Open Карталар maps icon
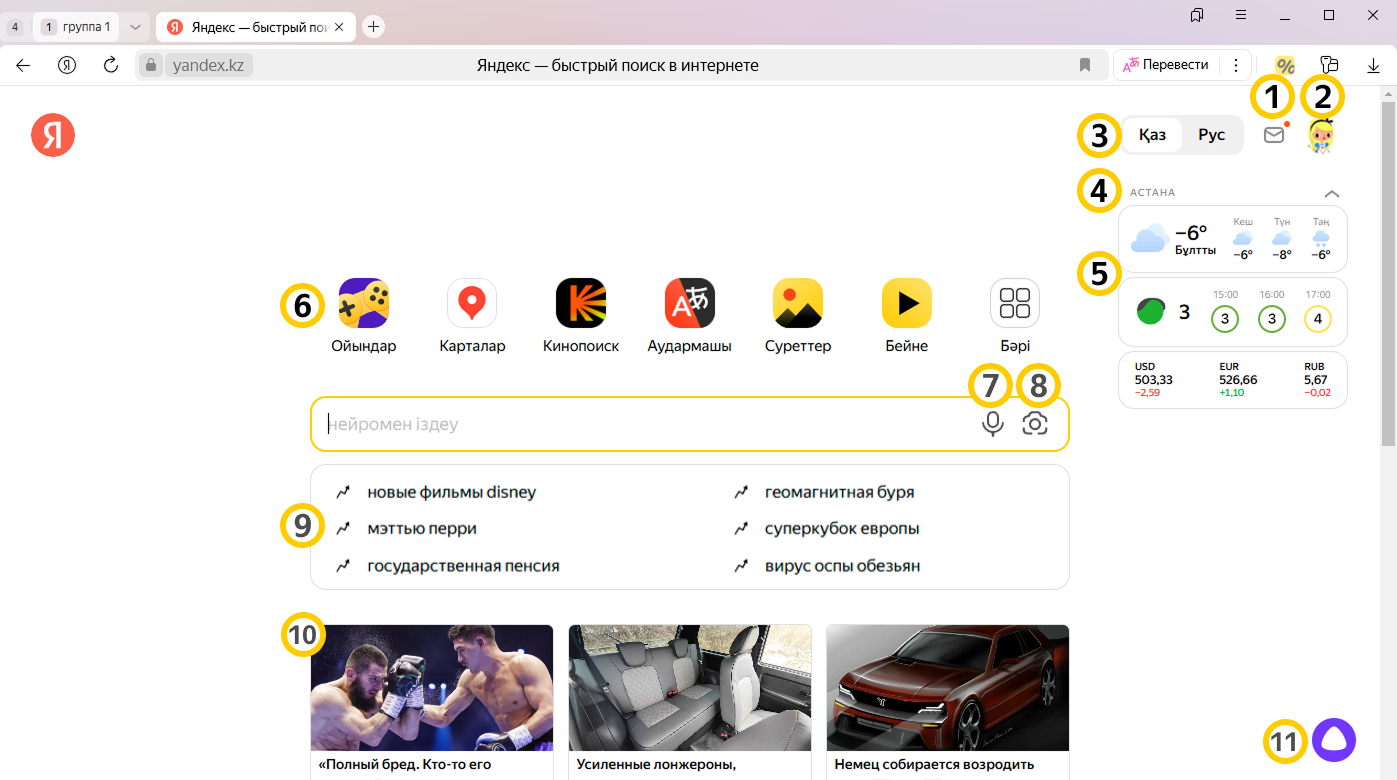This screenshot has height=780, width=1397. click(472, 303)
